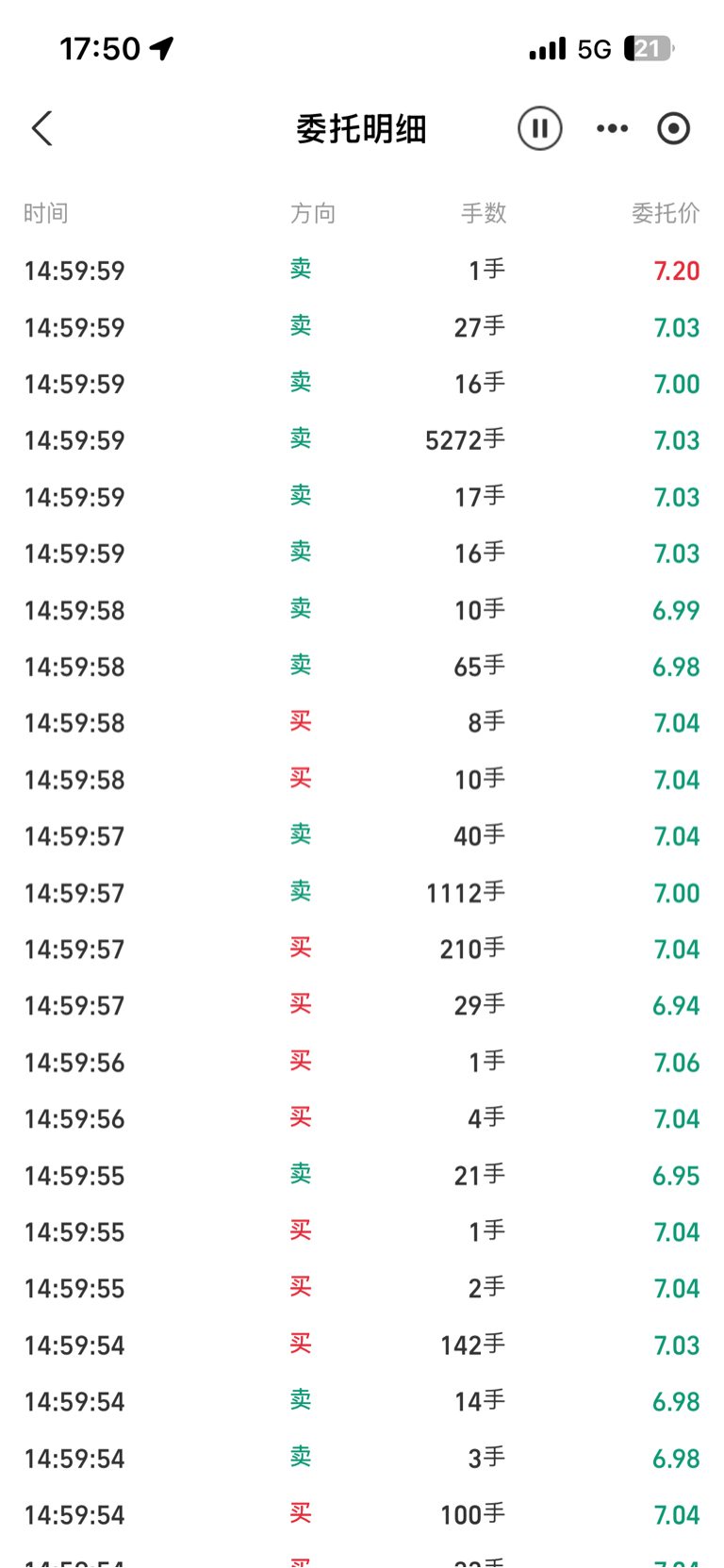This screenshot has height=1568, width=724.
Task: Tap the battery indicator showing 21
Action: point(649,48)
